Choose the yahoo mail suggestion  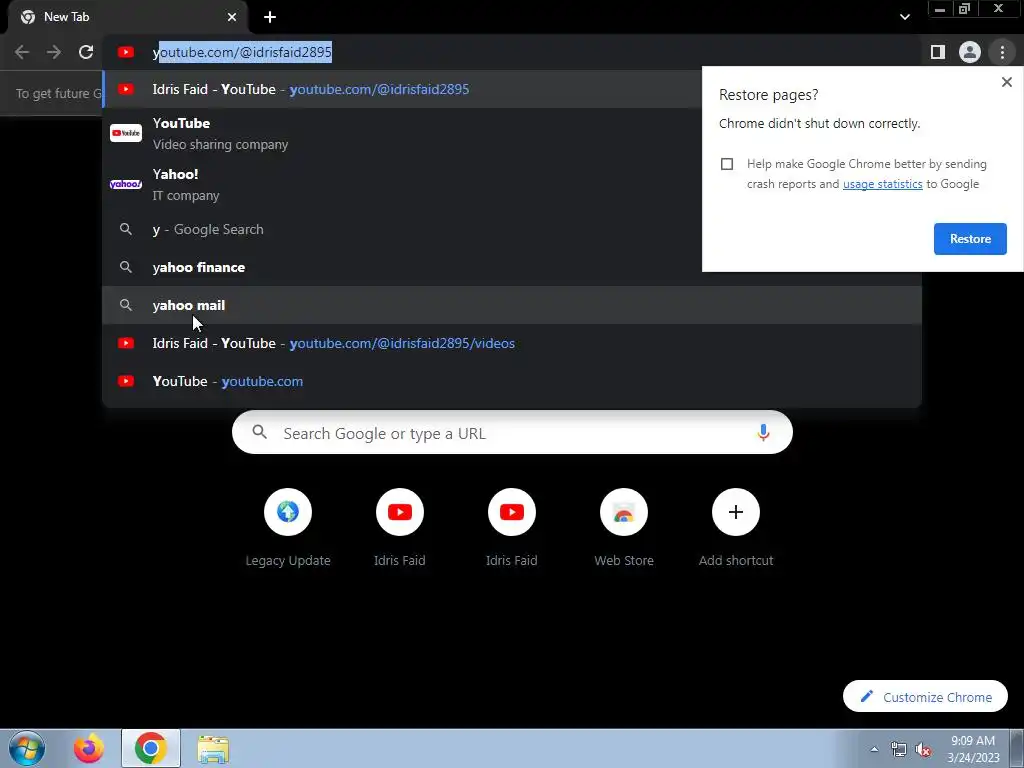point(511,305)
